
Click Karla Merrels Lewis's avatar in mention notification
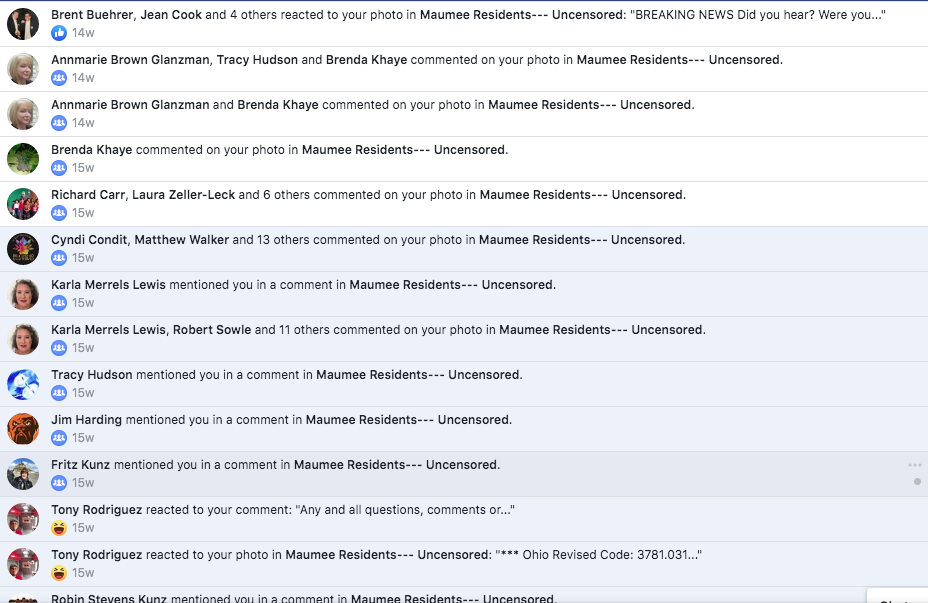tap(23, 294)
